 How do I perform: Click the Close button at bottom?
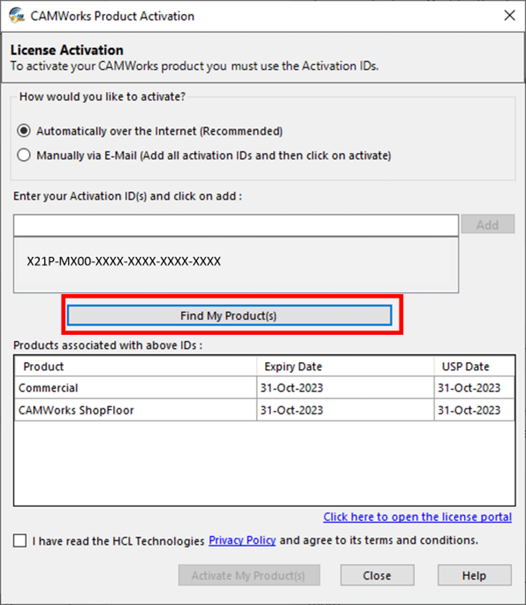377,575
